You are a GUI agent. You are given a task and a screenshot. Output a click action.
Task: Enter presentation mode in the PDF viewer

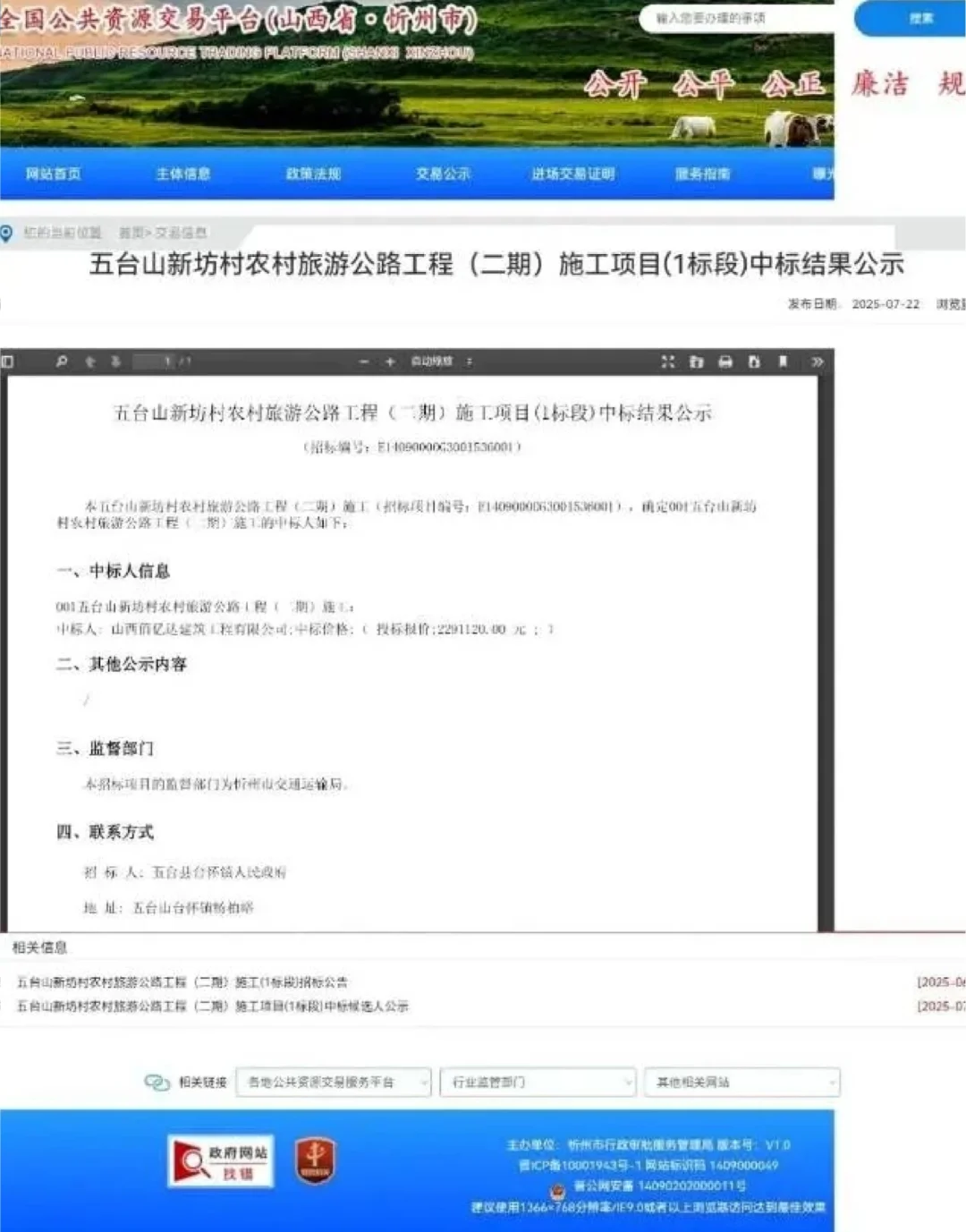click(x=667, y=362)
